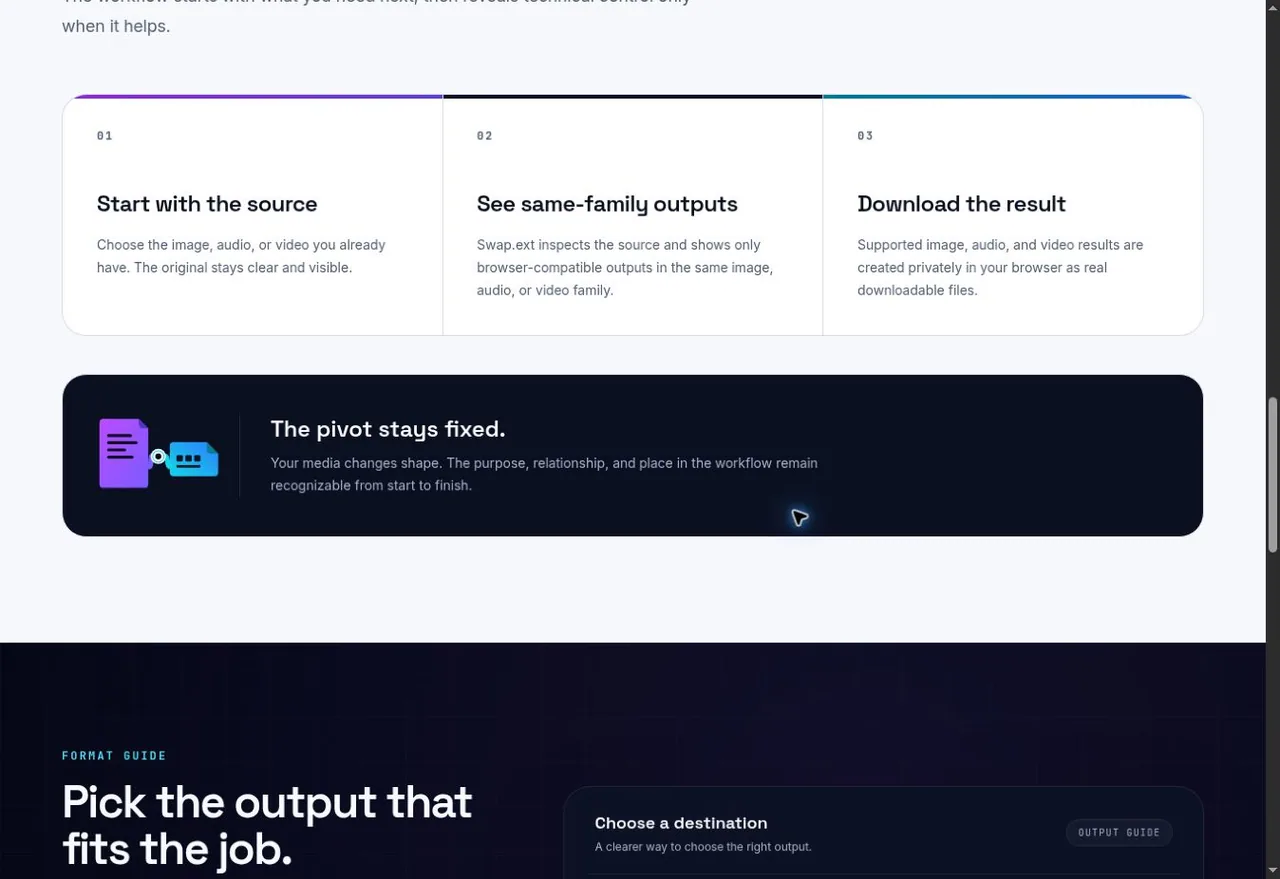
Task: Click the FORMAT GUIDE label
Action: tap(114, 756)
